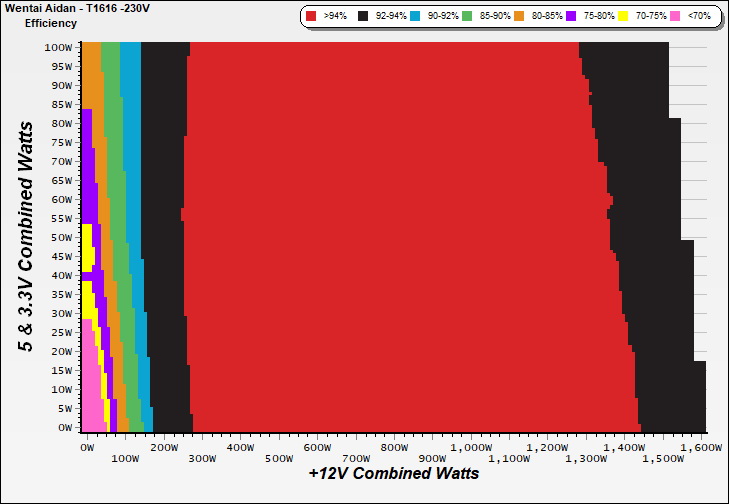This screenshot has height=504, width=729.
Task: Click the 50W tick label on y-axis
Action: 61,237
